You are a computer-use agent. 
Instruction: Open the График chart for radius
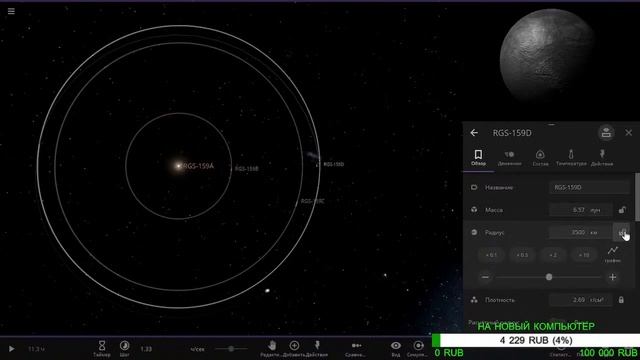[613, 254]
